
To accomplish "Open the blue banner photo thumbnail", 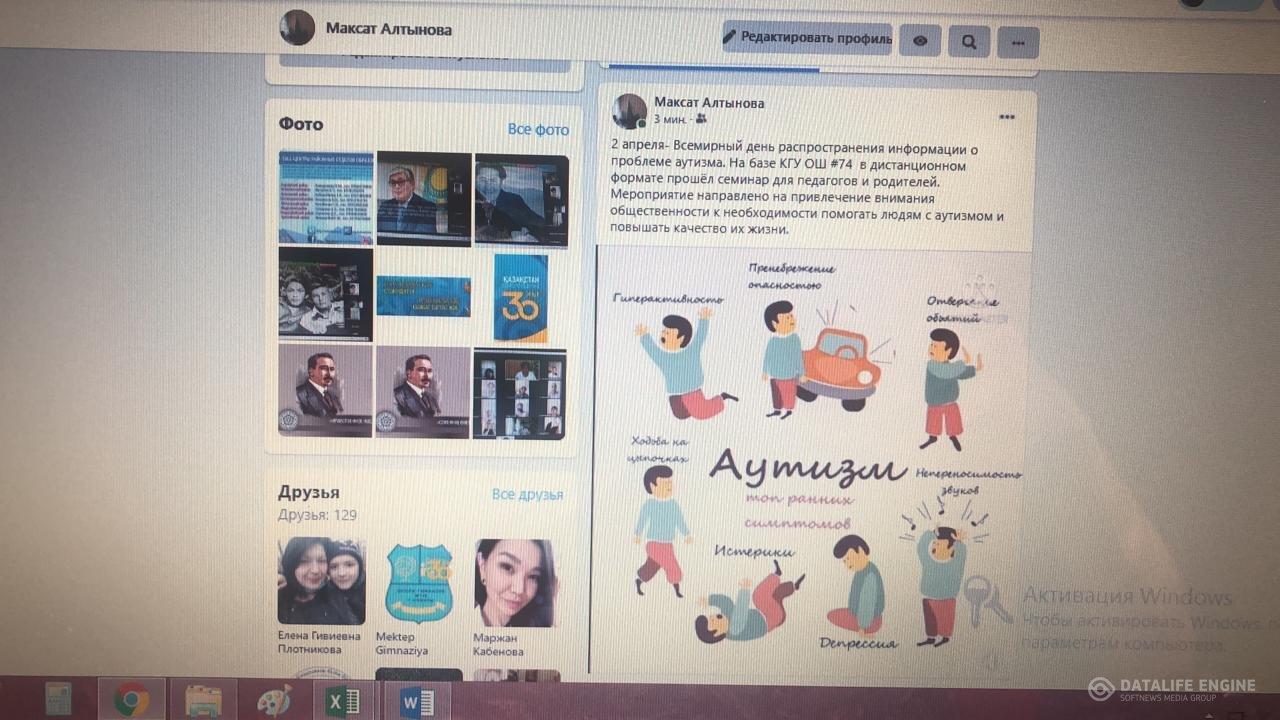I will pyautogui.click(x=424, y=296).
